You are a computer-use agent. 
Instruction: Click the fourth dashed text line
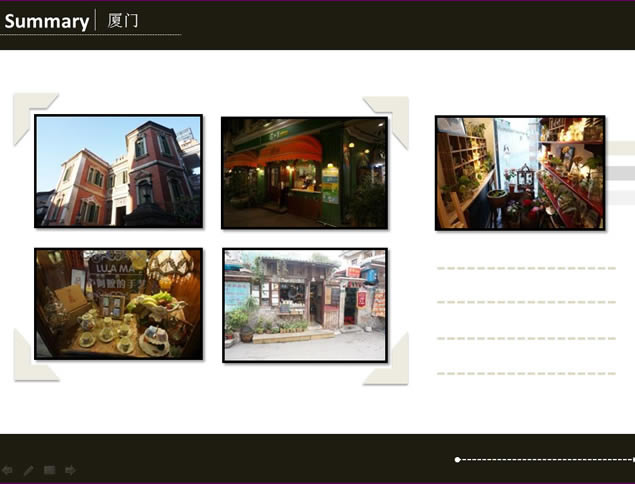click(526, 373)
